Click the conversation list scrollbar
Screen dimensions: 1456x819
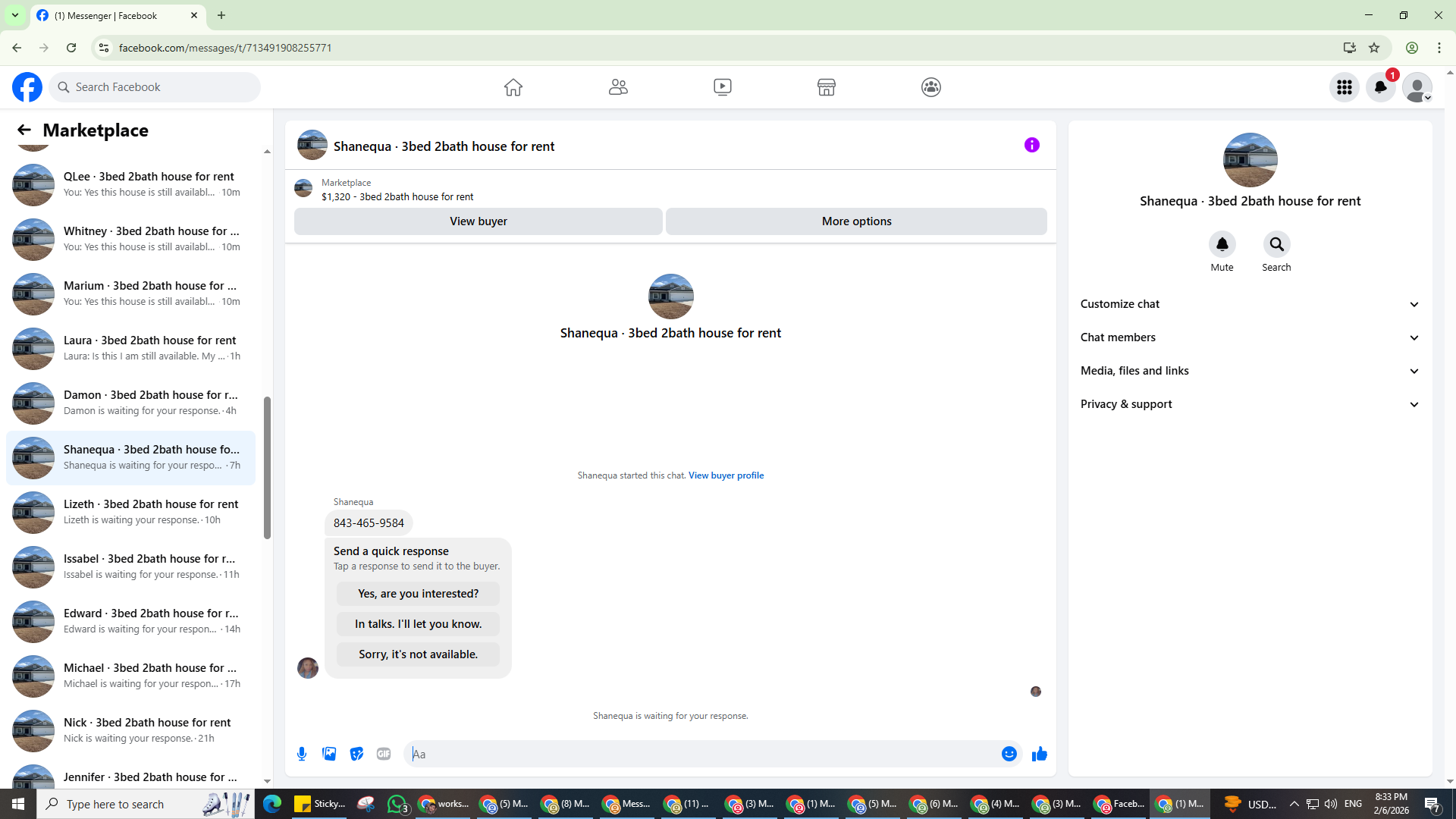tap(267, 467)
